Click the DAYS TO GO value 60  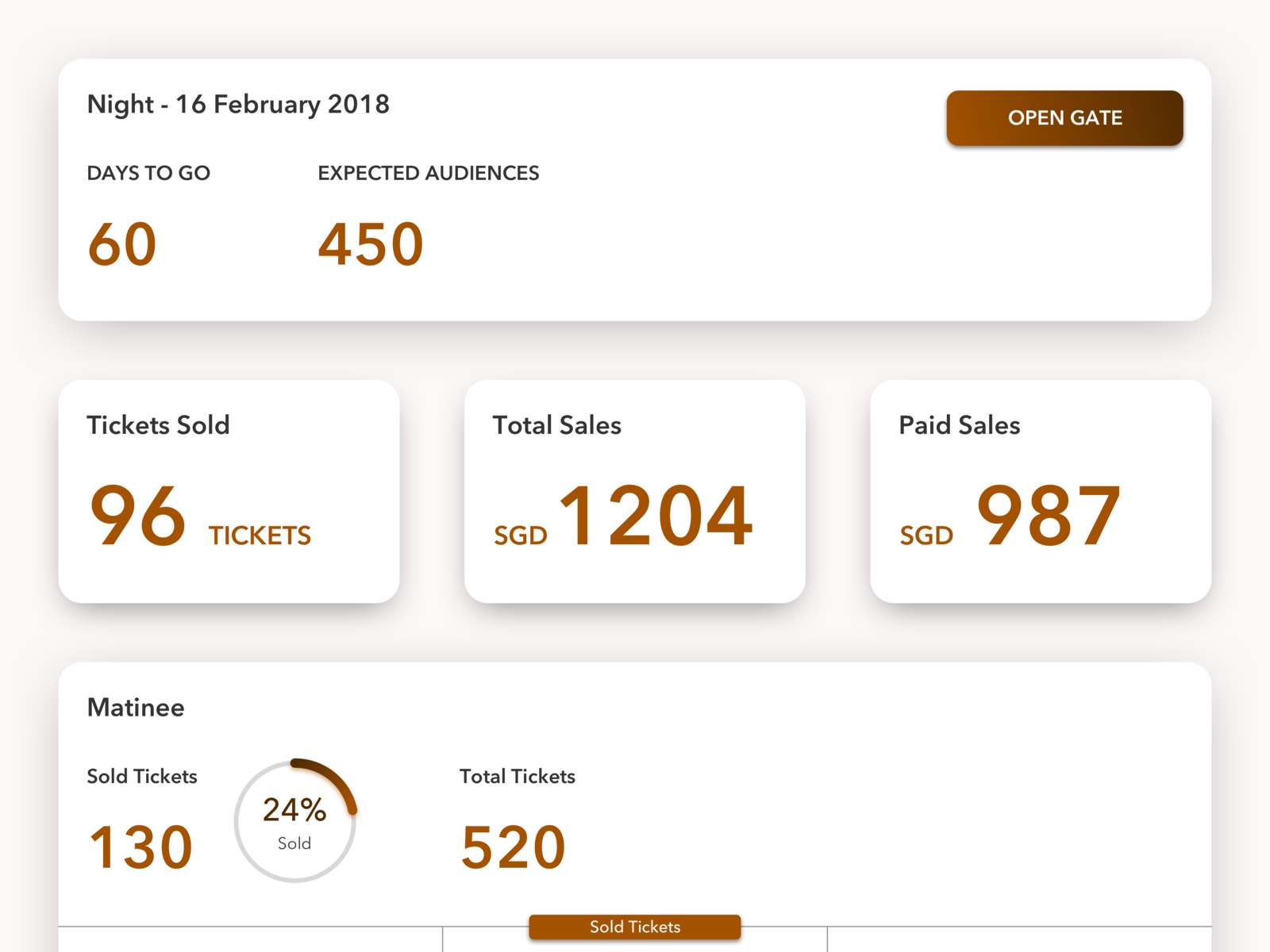tap(121, 243)
